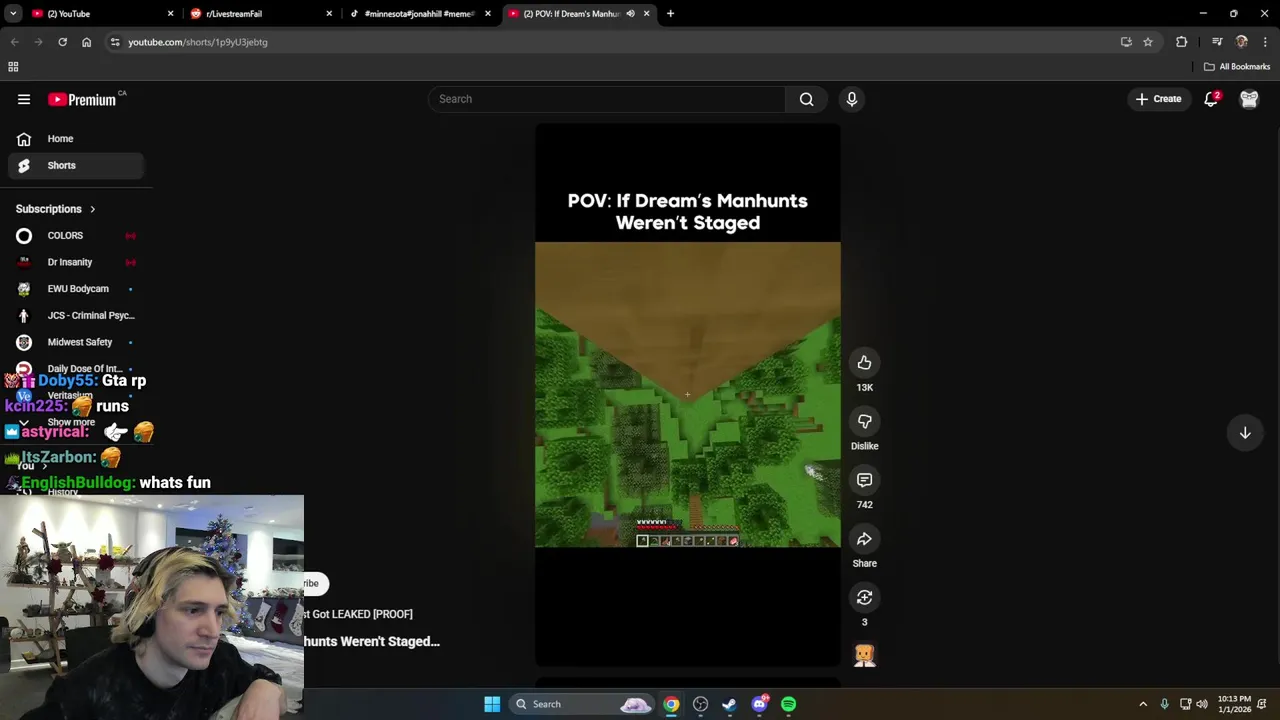The image size is (1280, 720).
Task: View site information icon in address bar
Action: [x=115, y=42]
